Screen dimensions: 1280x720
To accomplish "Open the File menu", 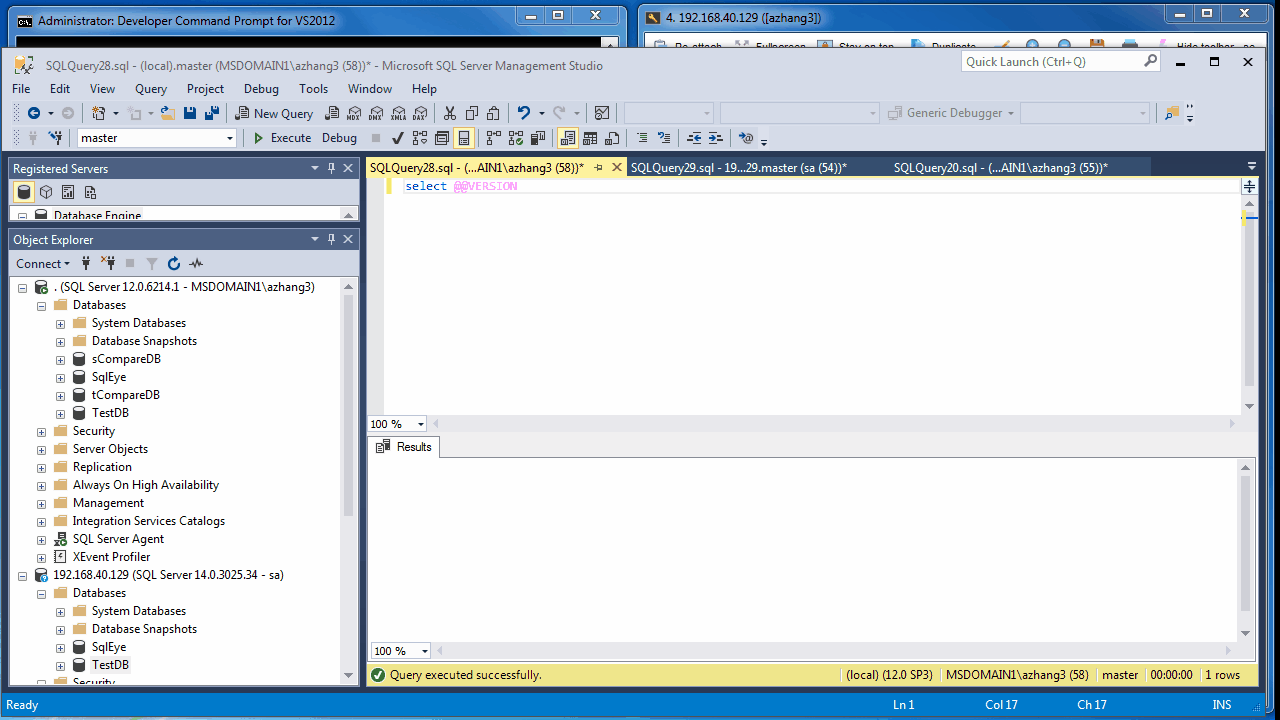I will tap(21, 89).
